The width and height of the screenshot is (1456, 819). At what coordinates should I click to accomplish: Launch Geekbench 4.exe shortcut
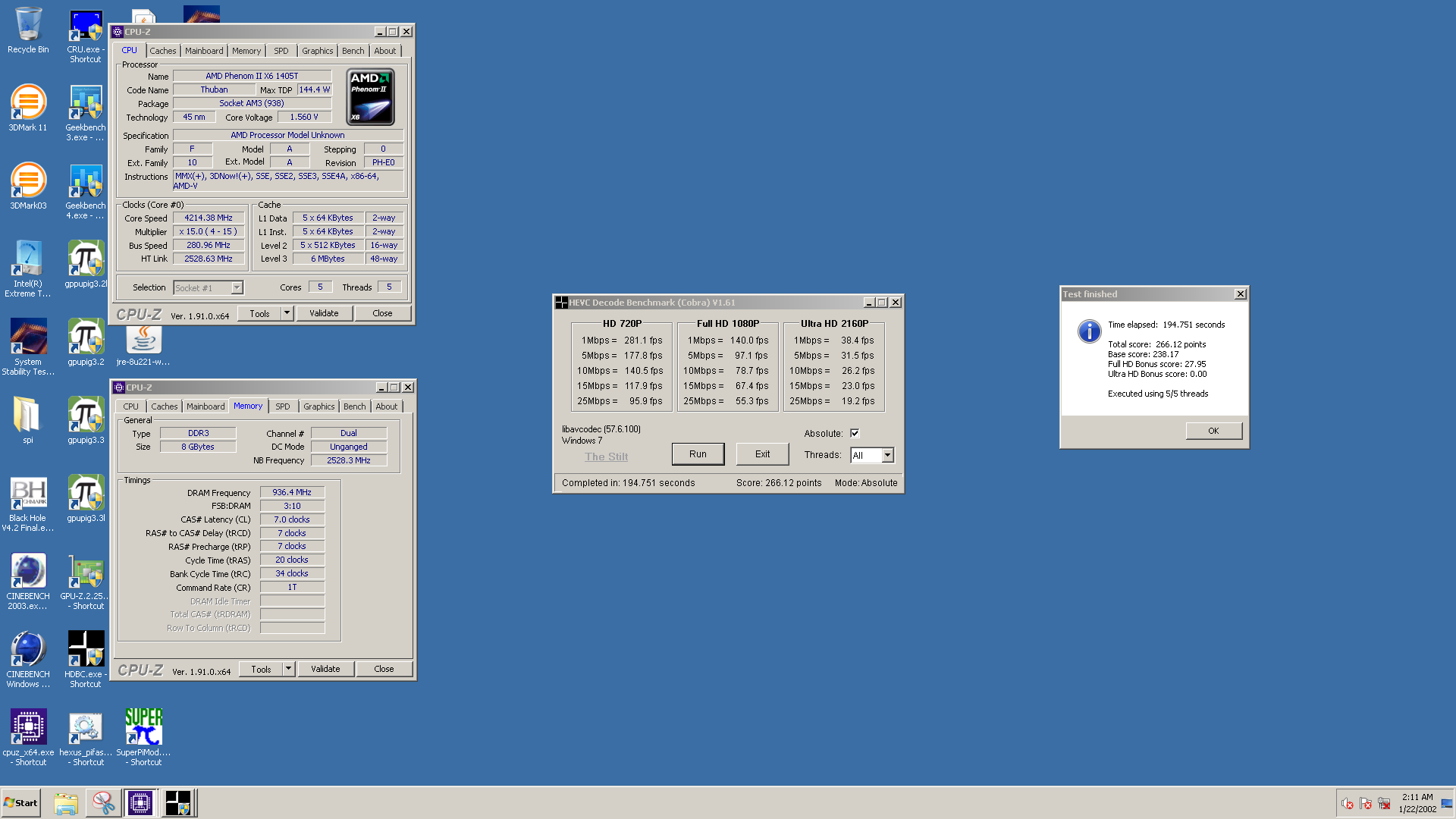coord(86,190)
